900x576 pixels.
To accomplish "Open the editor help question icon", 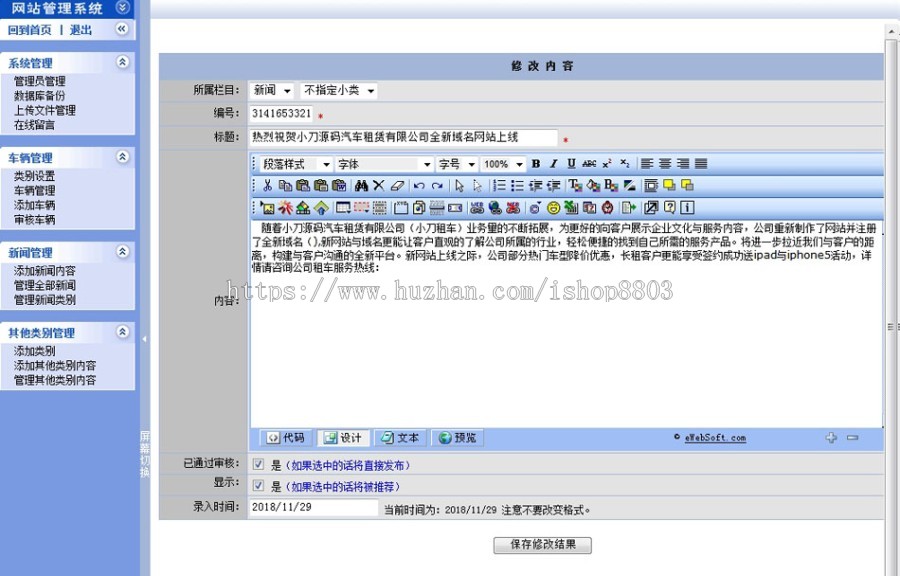I will (x=670, y=207).
